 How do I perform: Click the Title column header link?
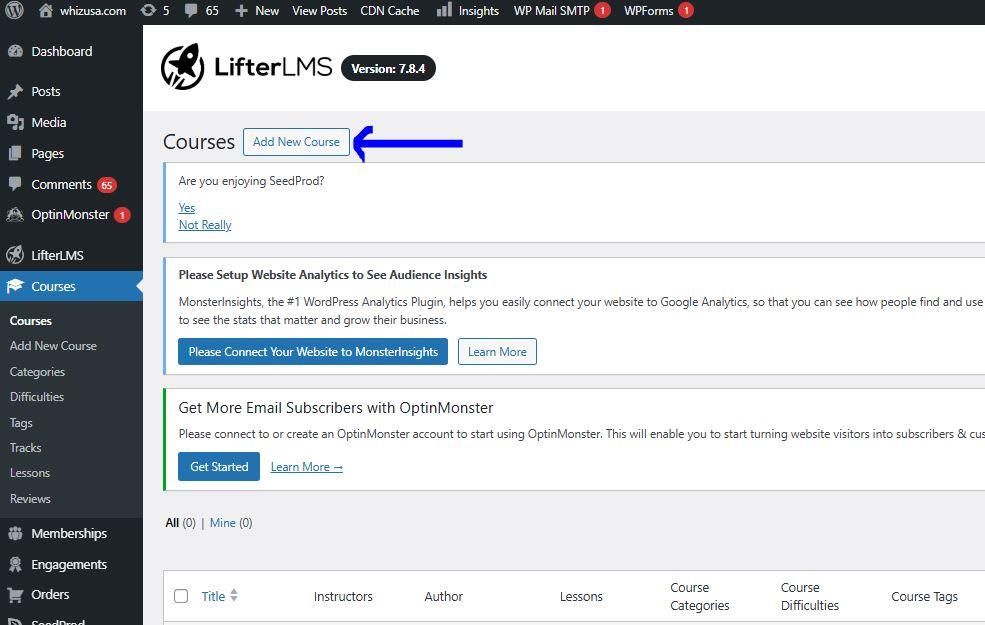[x=213, y=596]
